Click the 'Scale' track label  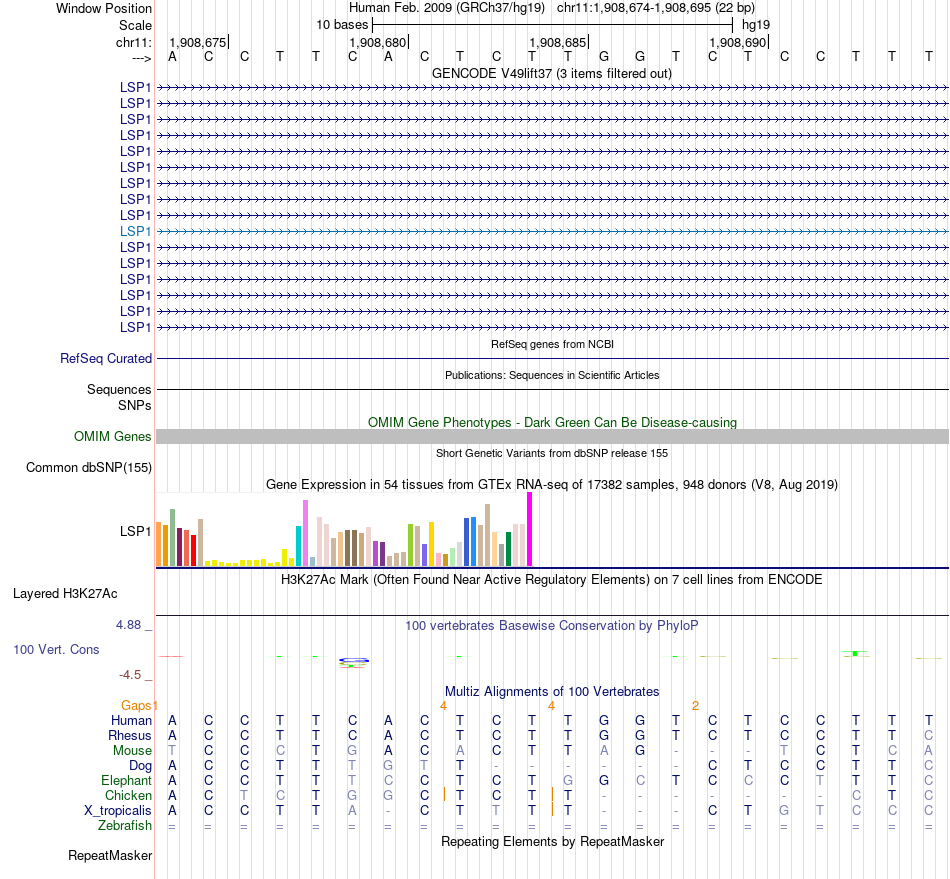coord(135,25)
